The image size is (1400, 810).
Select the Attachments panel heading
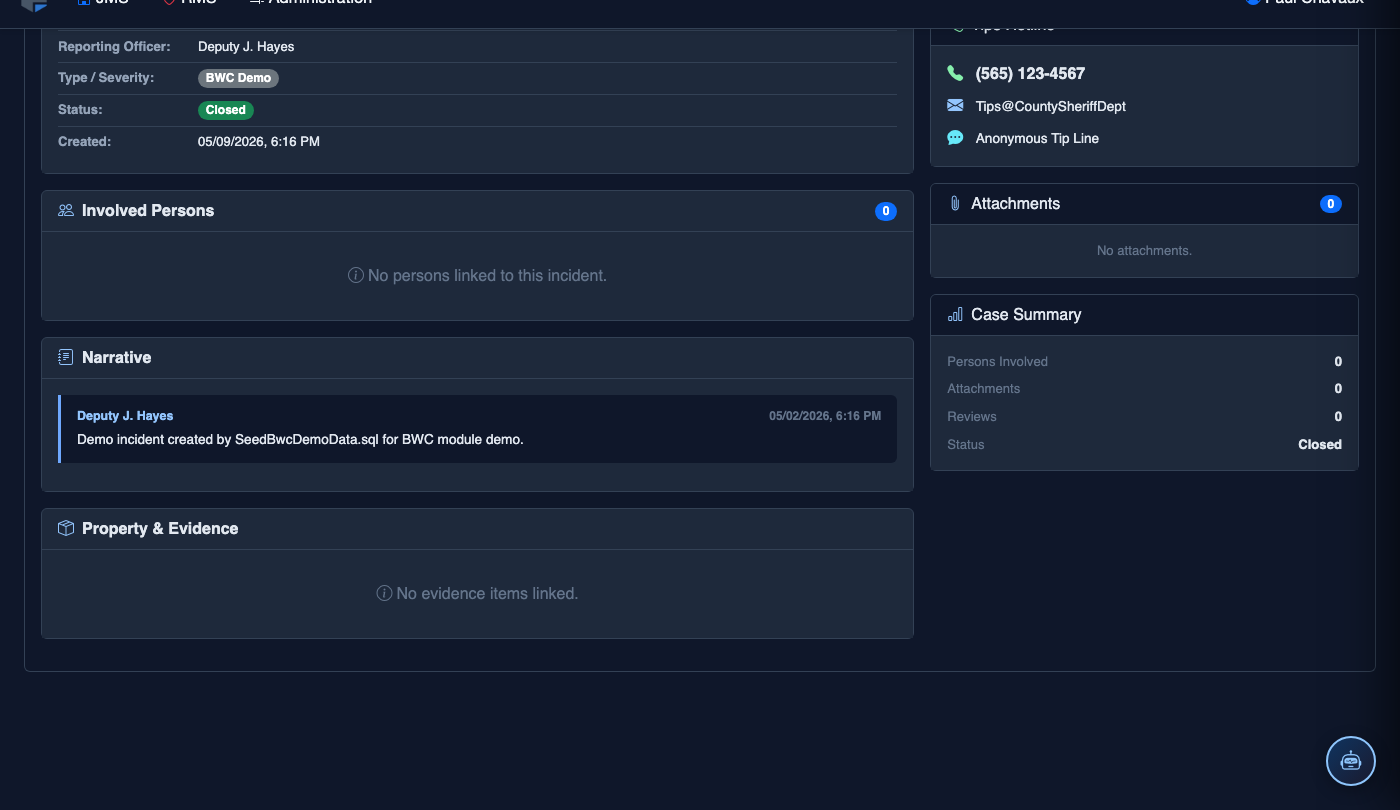[1015, 203]
